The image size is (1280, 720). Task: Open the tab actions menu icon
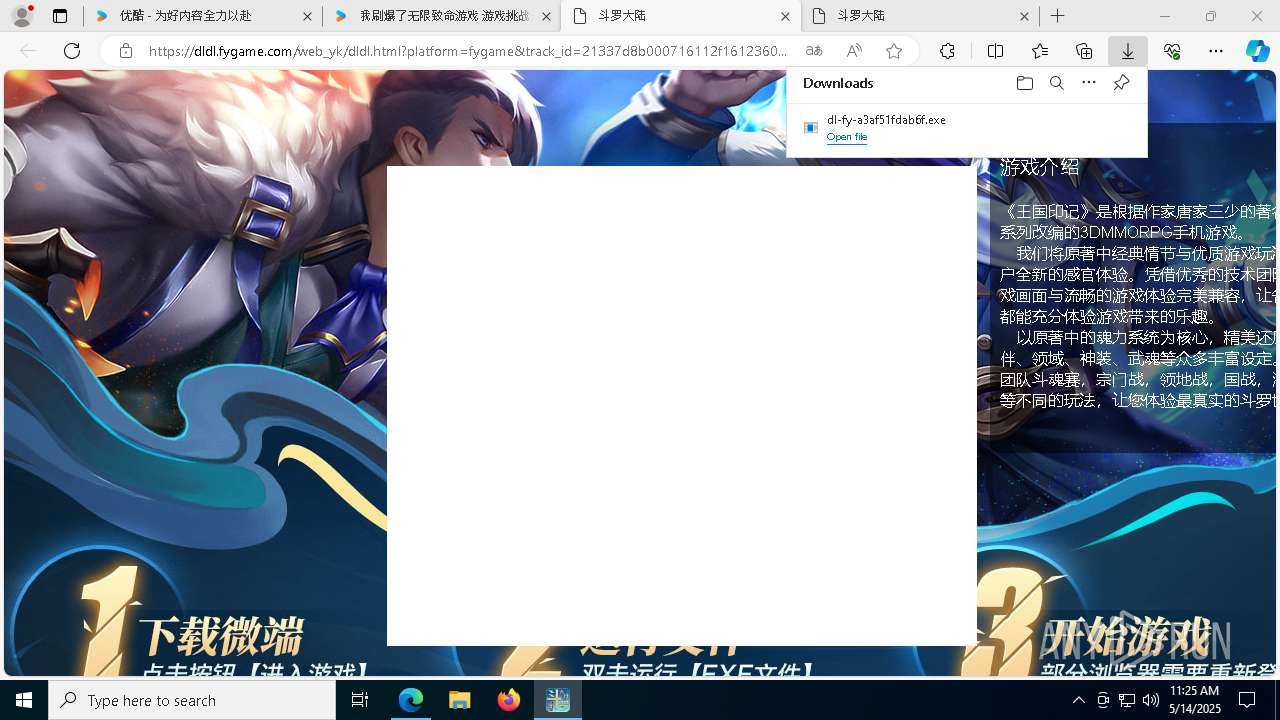(x=60, y=16)
